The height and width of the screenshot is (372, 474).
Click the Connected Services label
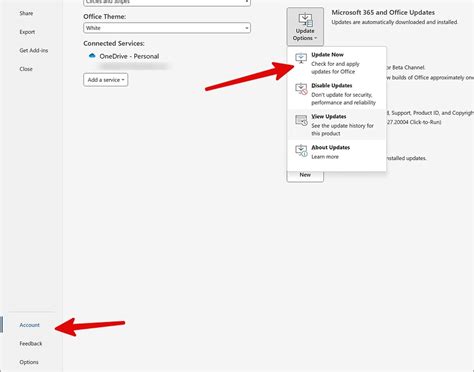pyautogui.click(x=114, y=43)
